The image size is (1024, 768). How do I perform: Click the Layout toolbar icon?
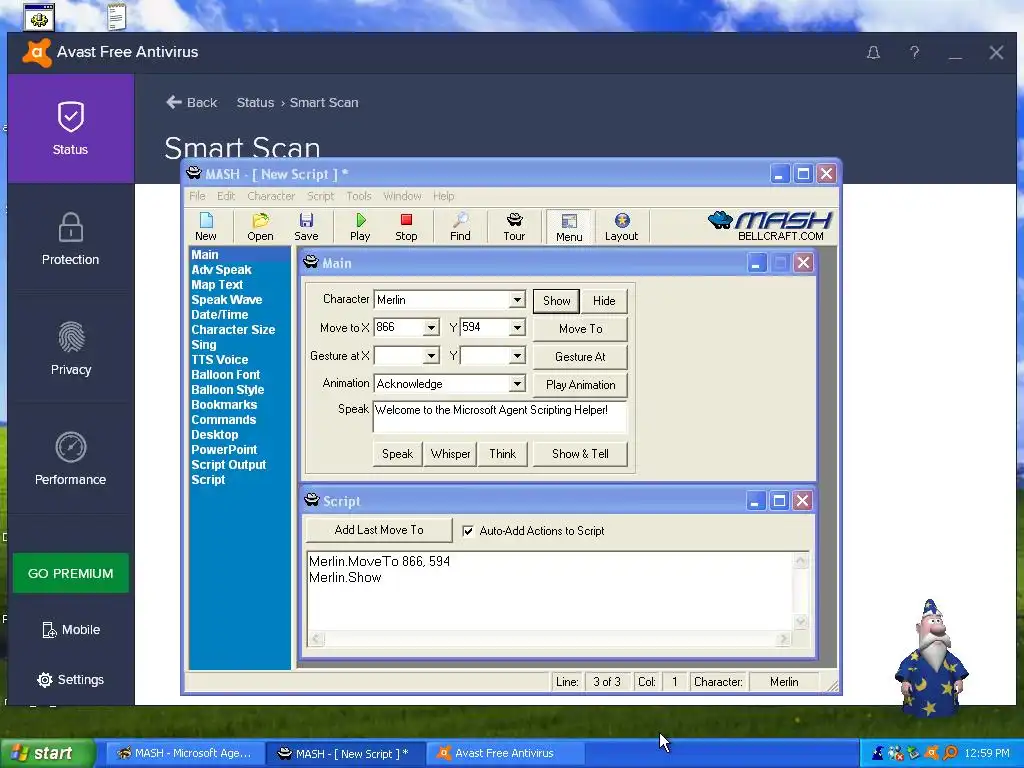(621, 227)
